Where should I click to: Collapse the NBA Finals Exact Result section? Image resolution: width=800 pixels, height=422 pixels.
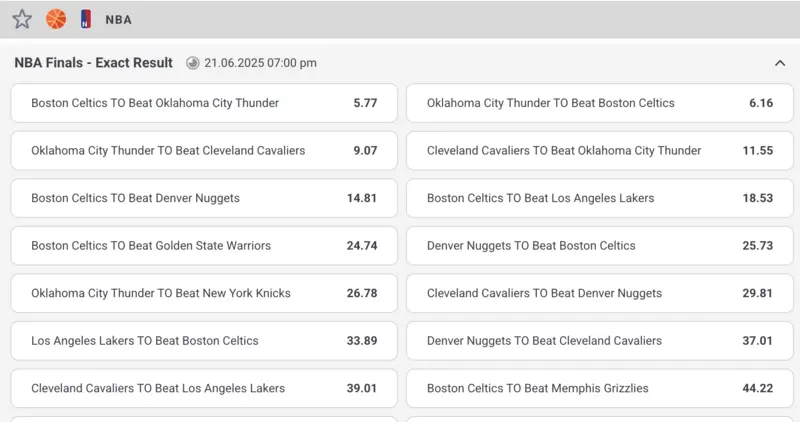point(780,63)
